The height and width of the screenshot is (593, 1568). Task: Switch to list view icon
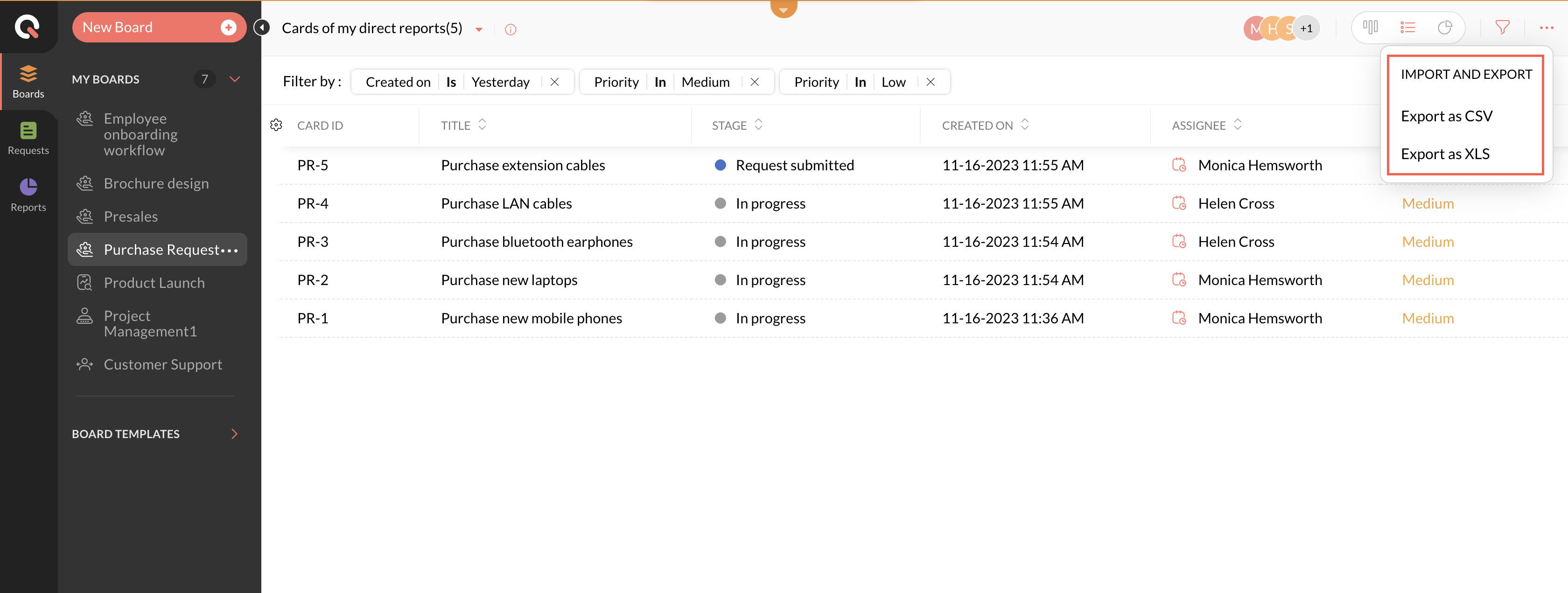click(1407, 28)
